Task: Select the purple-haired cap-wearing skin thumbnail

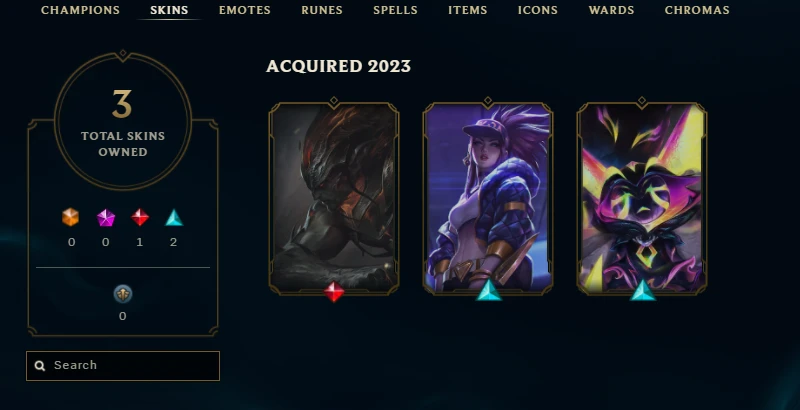Action: (488, 198)
